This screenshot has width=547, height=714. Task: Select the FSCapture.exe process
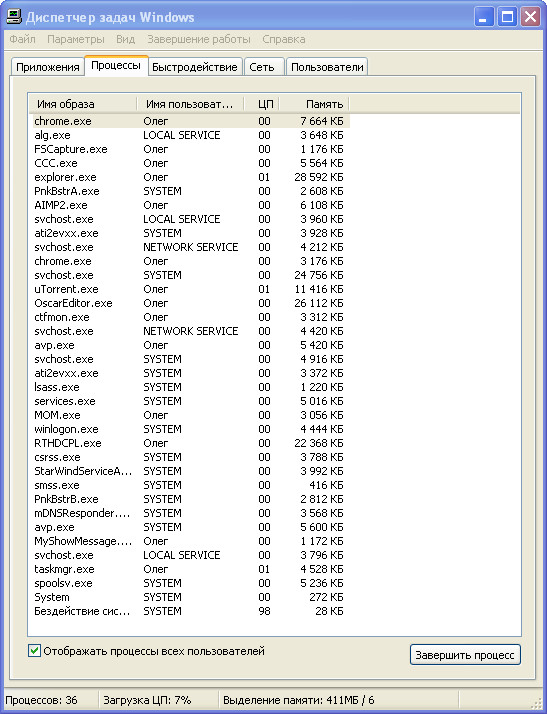pos(189,149)
